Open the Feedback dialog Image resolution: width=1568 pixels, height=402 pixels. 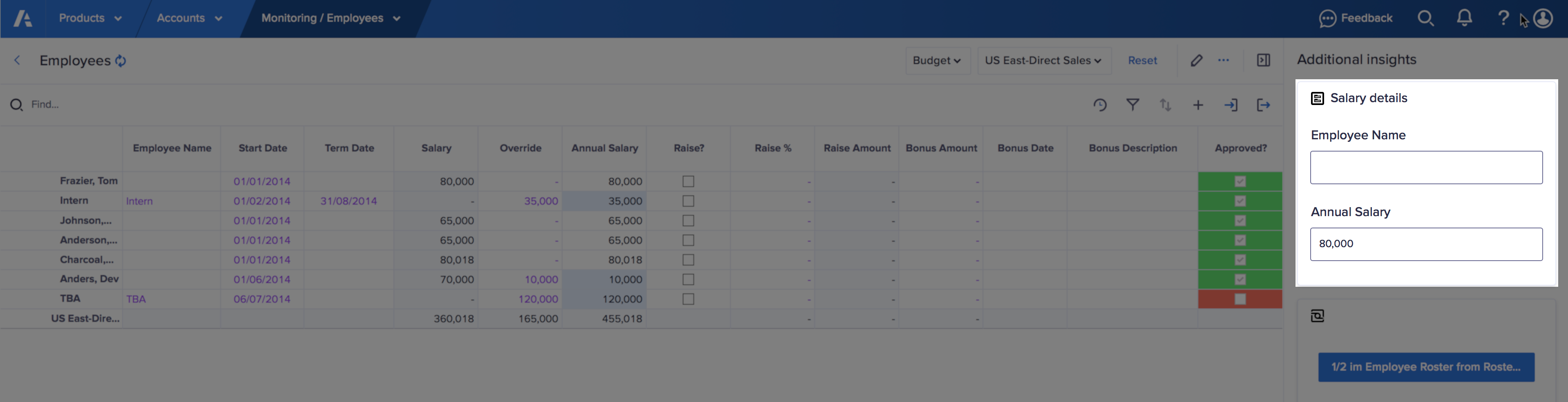pos(1356,18)
